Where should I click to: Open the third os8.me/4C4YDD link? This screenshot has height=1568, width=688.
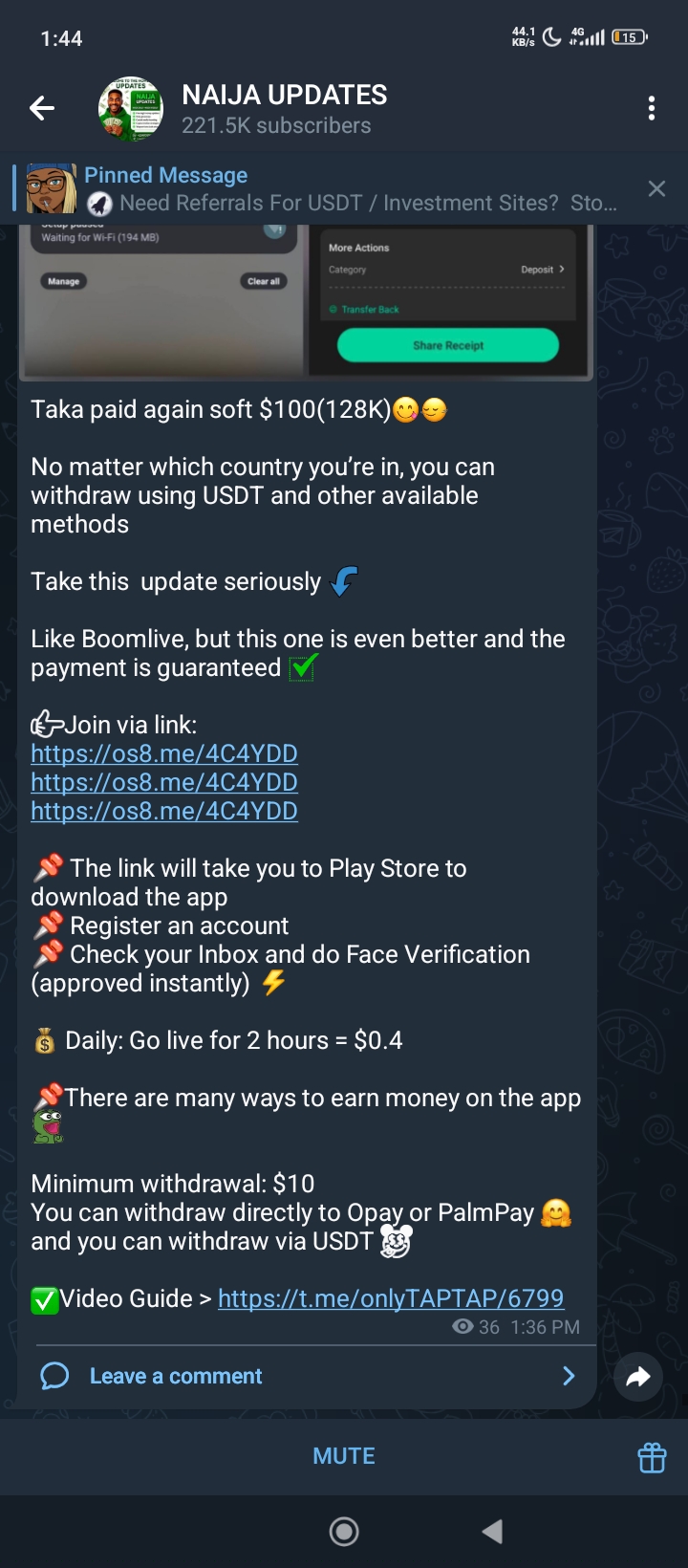tap(164, 811)
